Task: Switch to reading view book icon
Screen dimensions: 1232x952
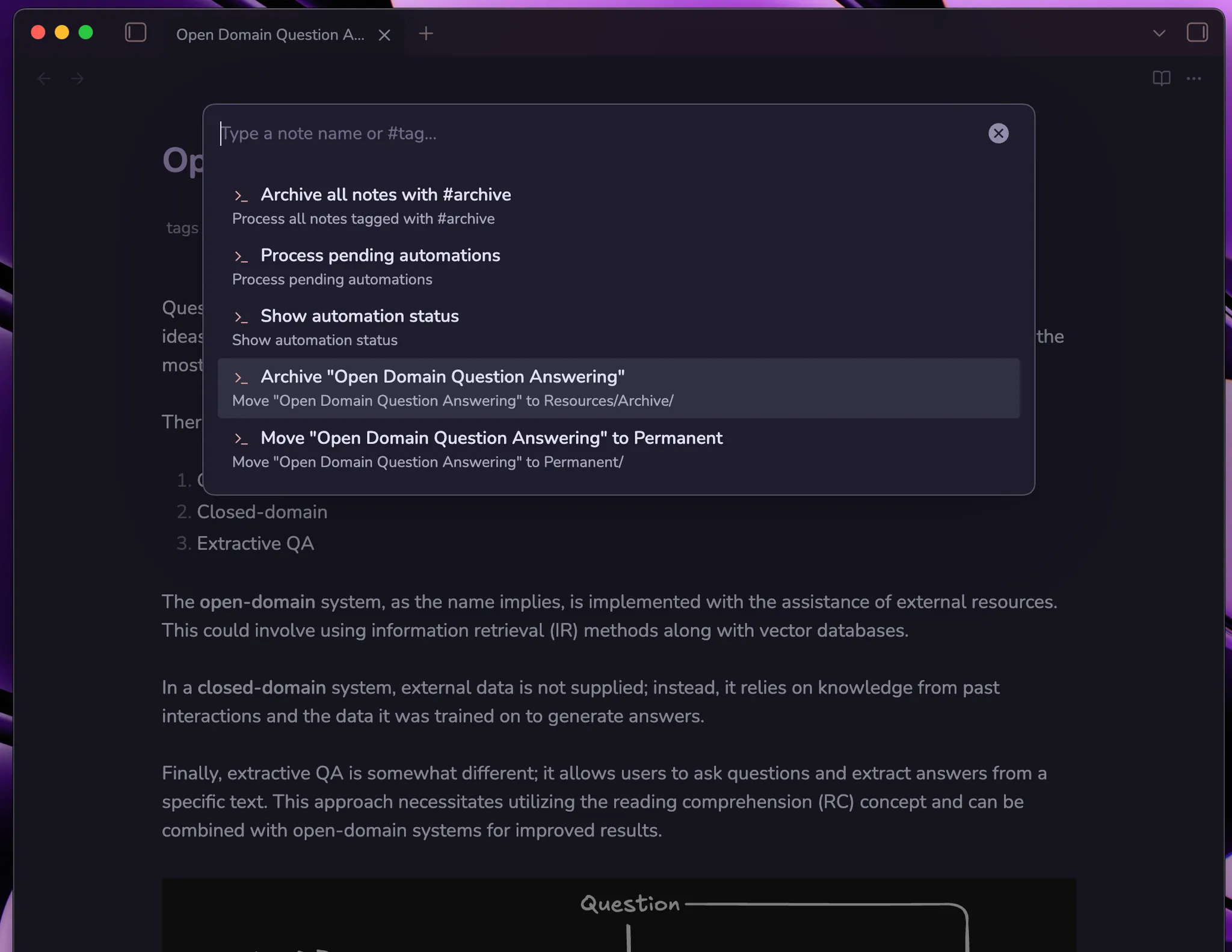Action: pos(1161,78)
